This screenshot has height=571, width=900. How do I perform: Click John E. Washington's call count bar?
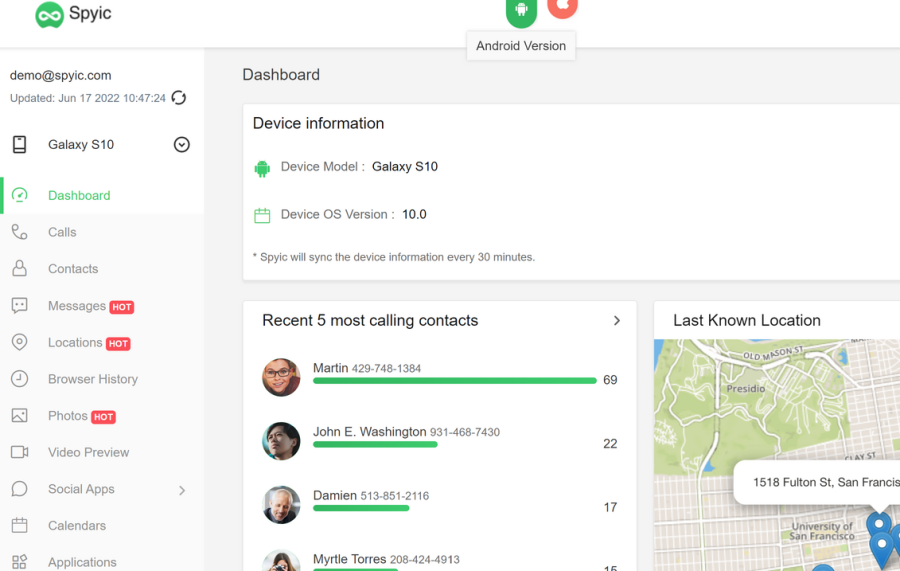pos(375,445)
